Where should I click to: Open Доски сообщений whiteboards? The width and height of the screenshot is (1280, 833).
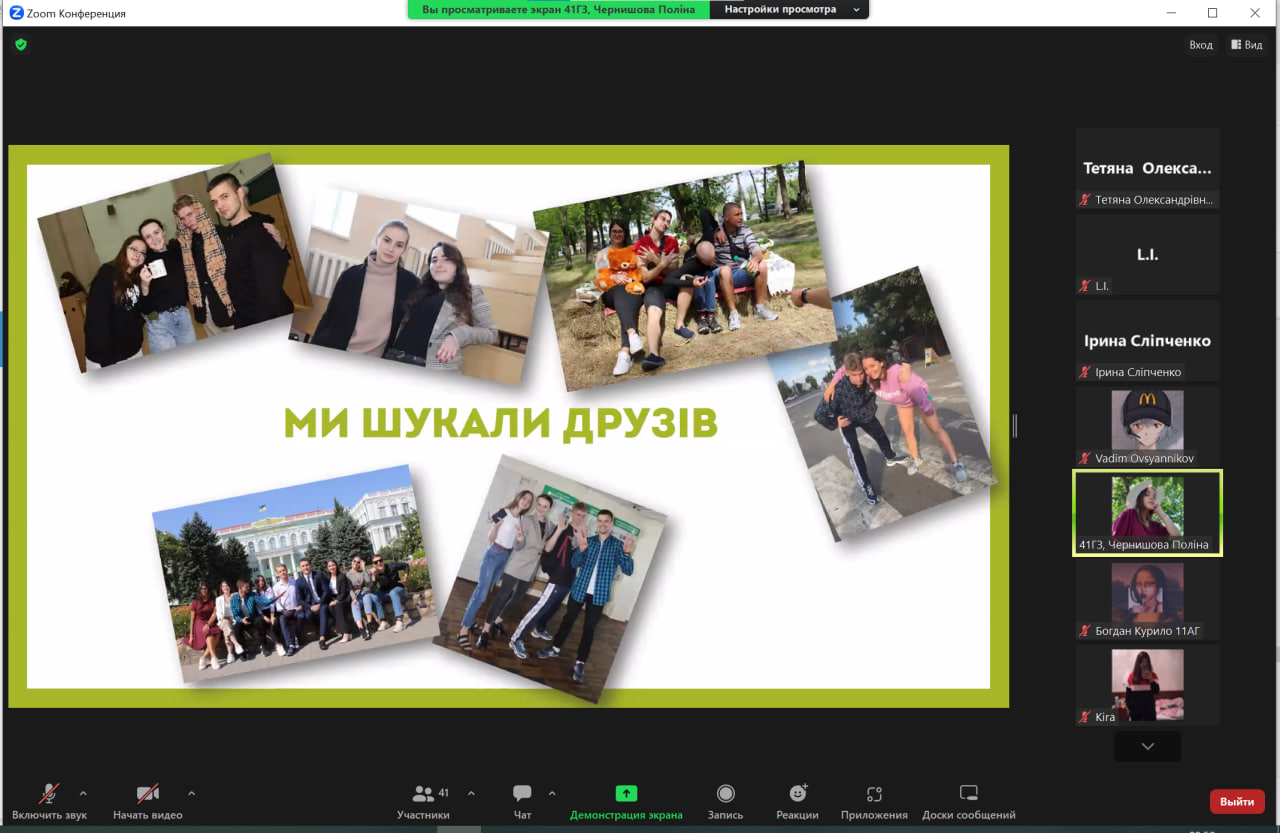[968, 801]
